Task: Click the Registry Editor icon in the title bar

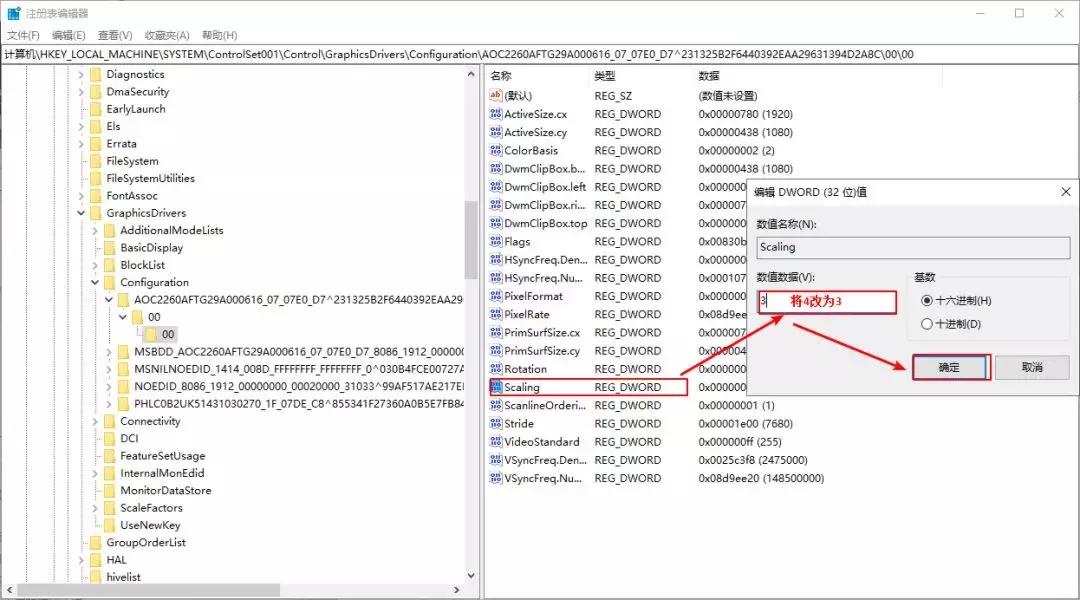Action: (13, 13)
